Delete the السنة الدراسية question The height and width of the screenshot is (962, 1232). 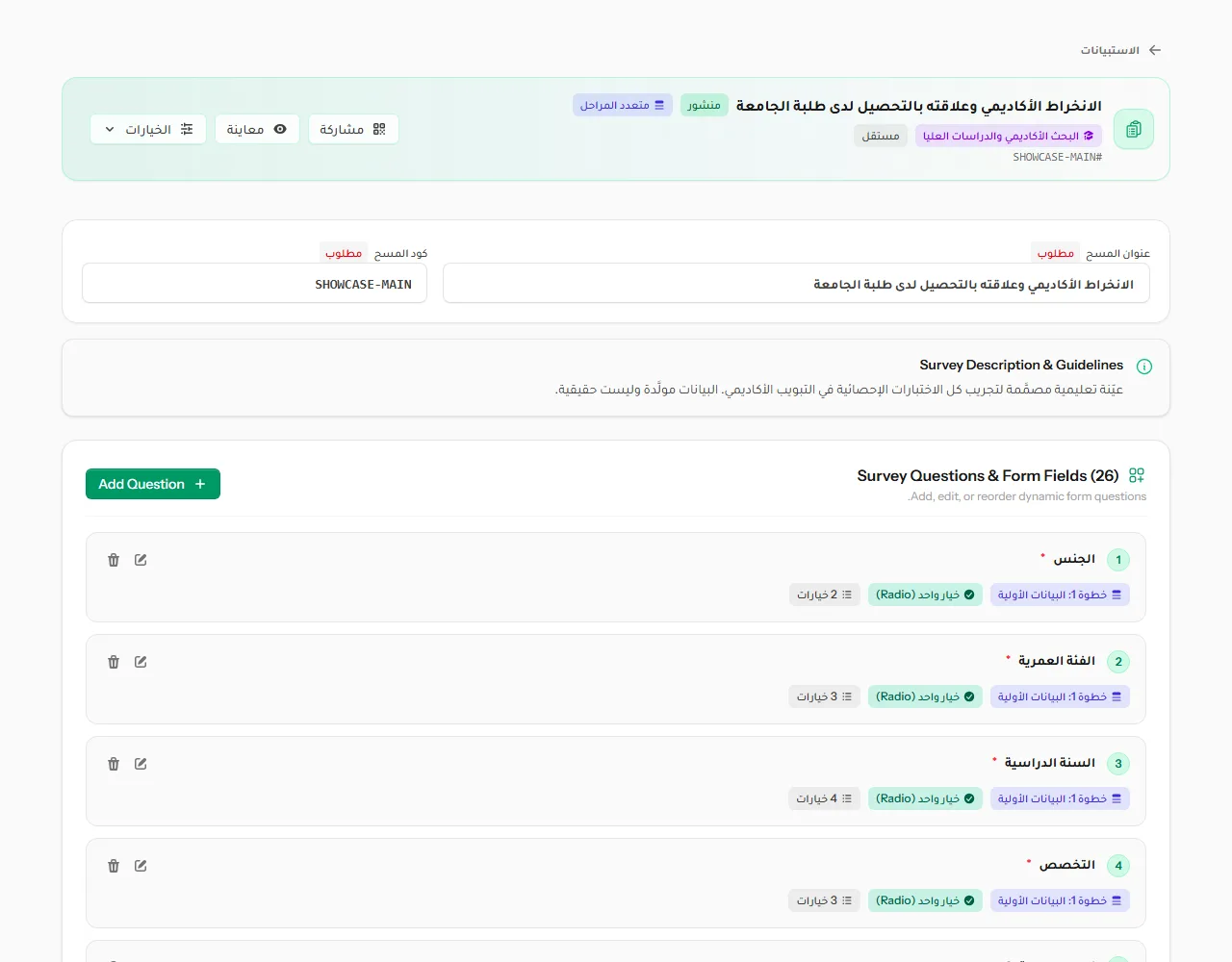(x=114, y=764)
